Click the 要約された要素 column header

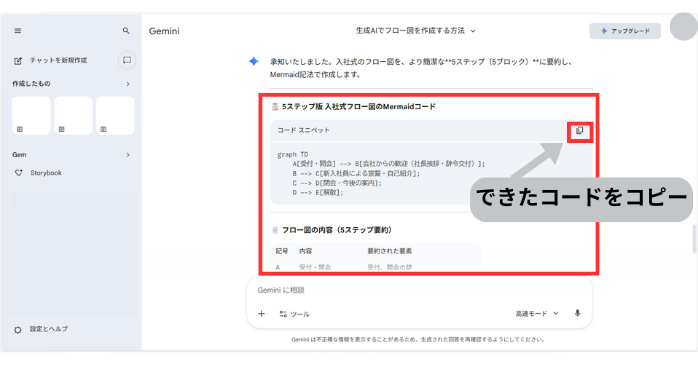click(x=390, y=251)
